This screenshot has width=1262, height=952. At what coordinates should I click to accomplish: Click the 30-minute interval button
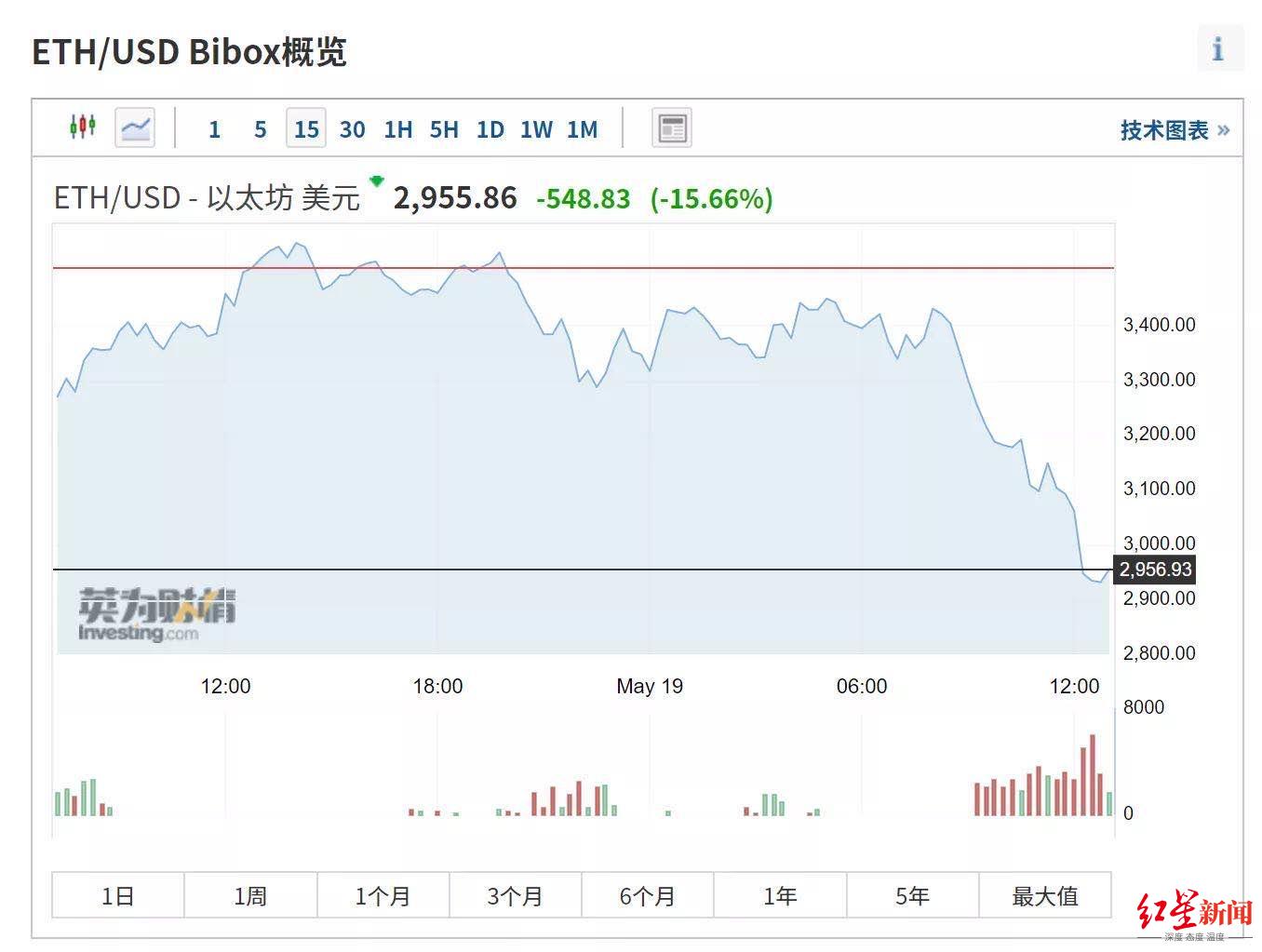click(352, 129)
